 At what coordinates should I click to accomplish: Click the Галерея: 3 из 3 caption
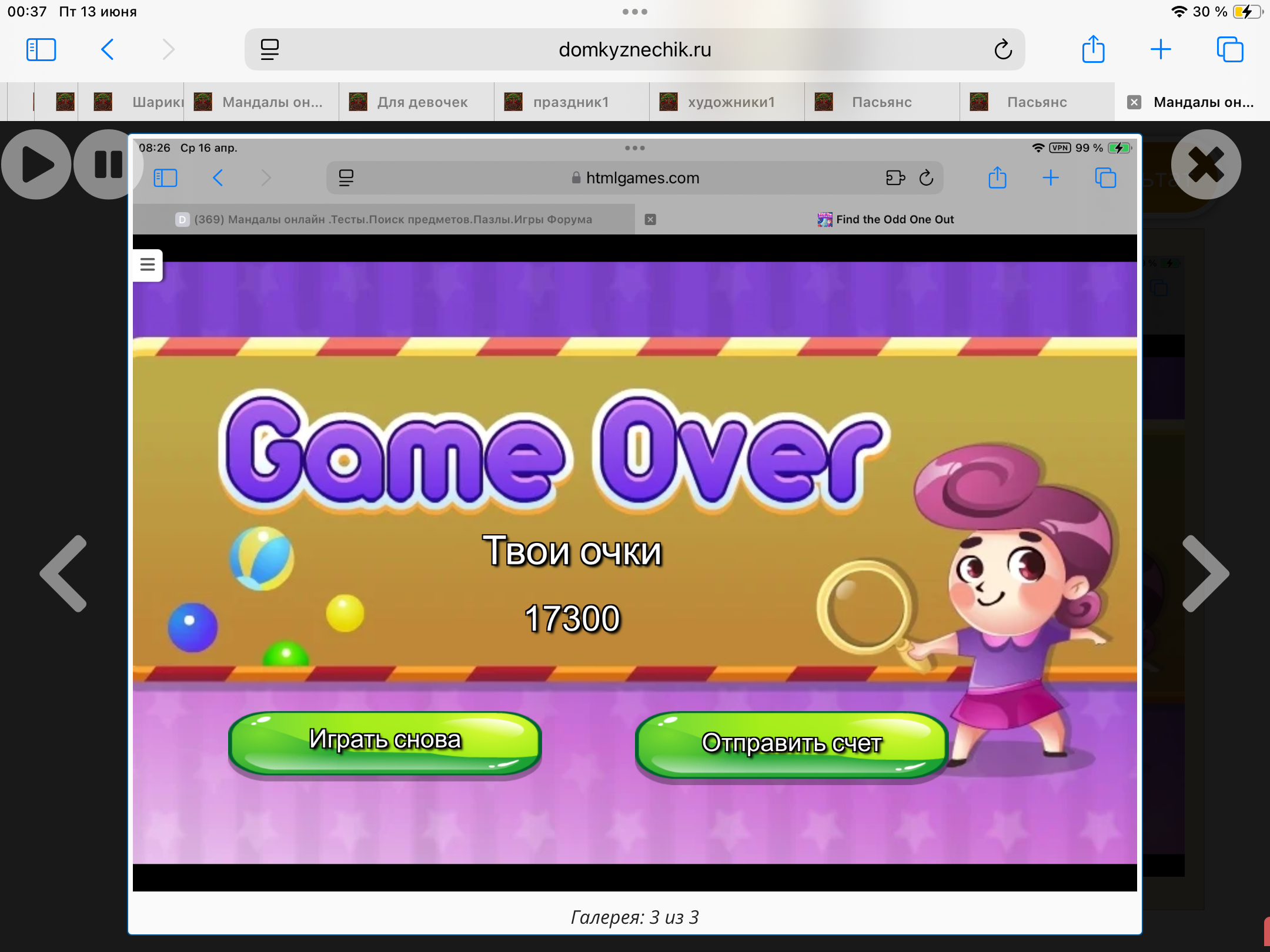click(635, 917)
